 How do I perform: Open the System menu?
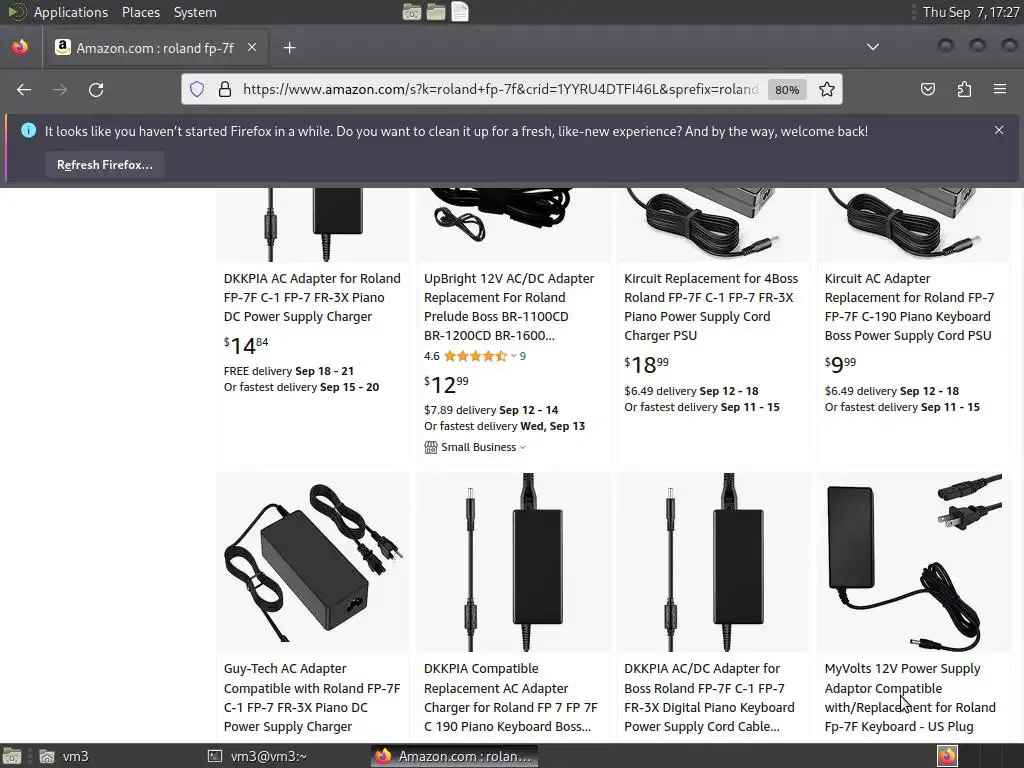pos(195,12)
